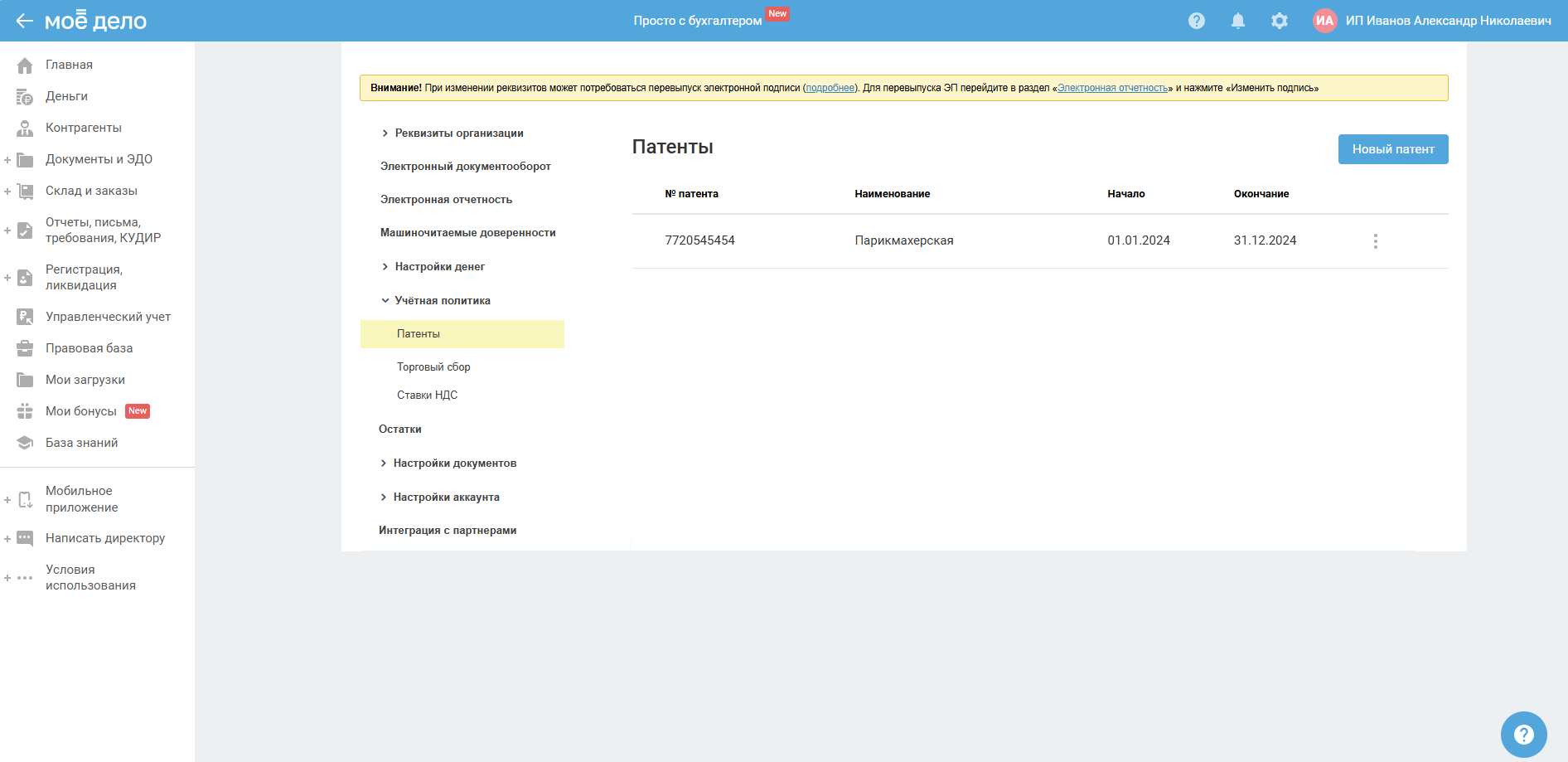Follow the Электронная отчетность link in the banner
Screen dimensions: 1568x762
click(x=1112, y=88)
